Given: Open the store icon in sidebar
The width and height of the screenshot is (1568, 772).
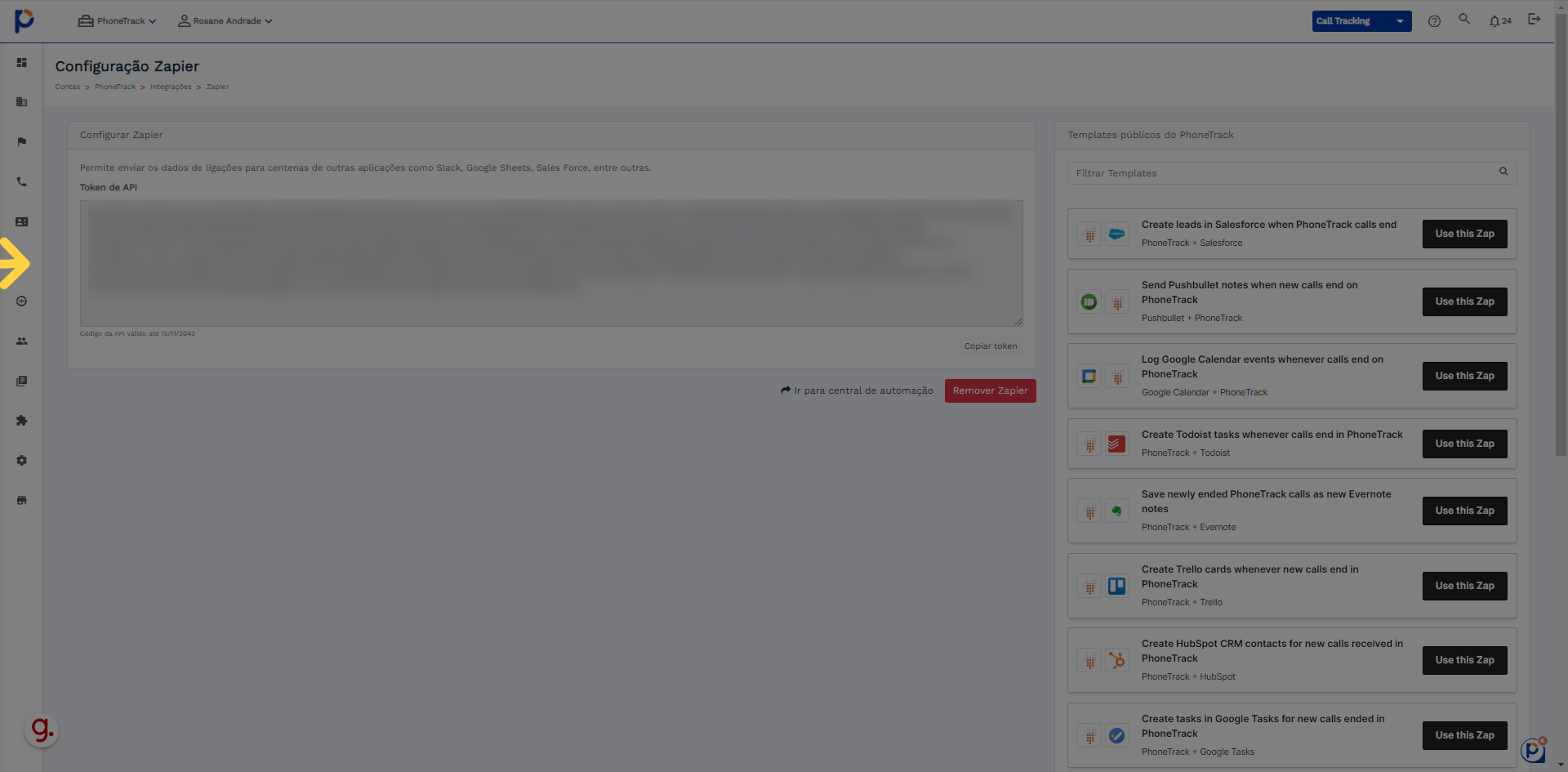Looking at the screenshot, I should (22, 500).
